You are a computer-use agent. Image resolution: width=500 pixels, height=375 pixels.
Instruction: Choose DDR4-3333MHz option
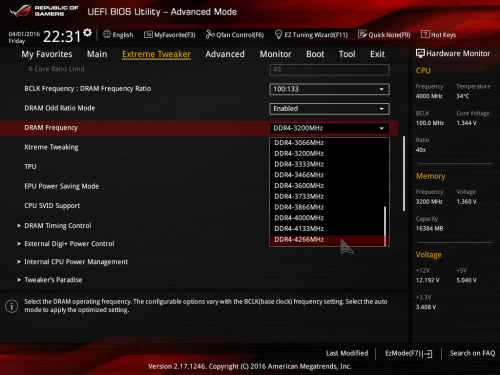pos(327,164)
